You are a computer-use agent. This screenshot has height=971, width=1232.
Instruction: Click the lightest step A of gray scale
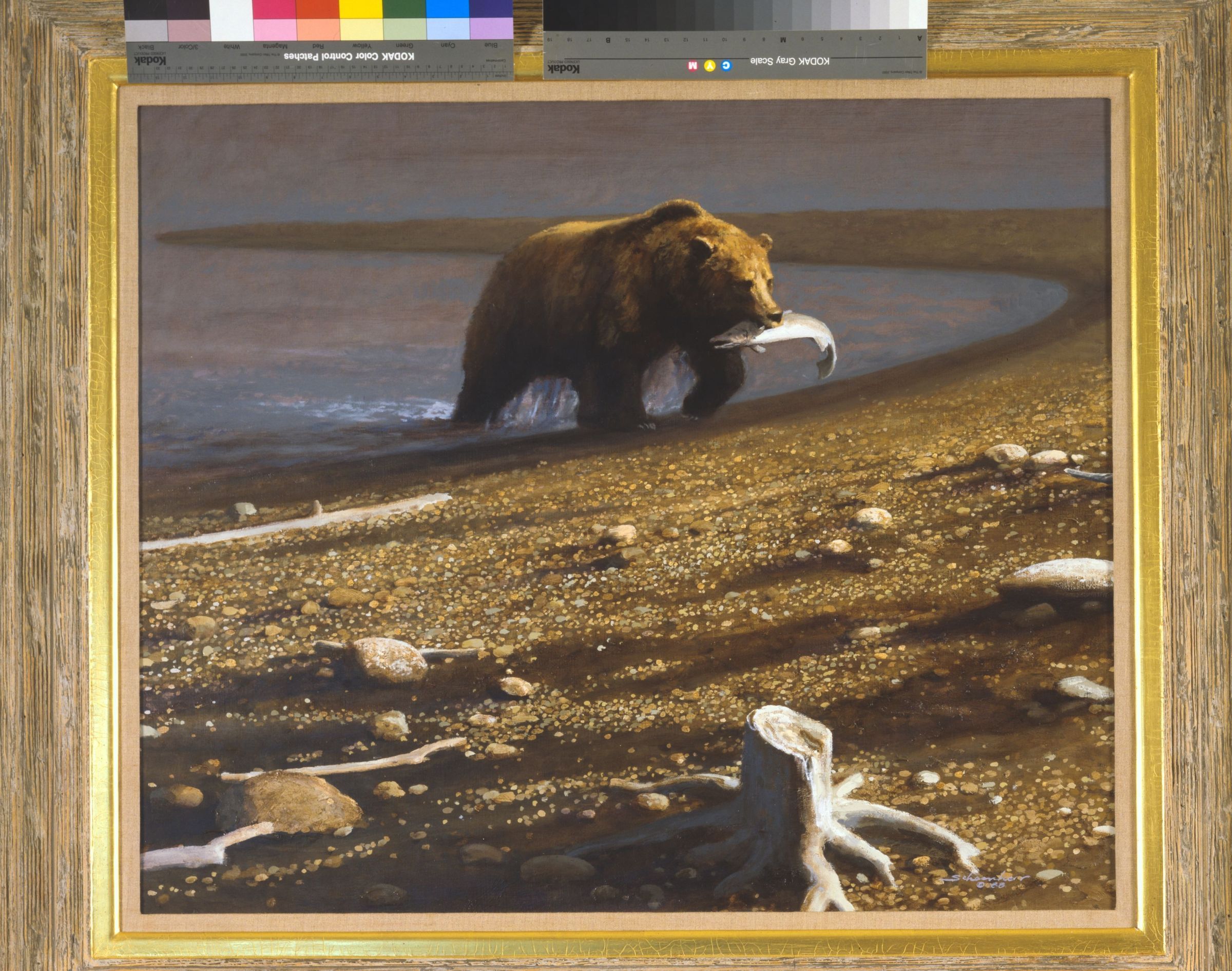click(x=918, y=14)
